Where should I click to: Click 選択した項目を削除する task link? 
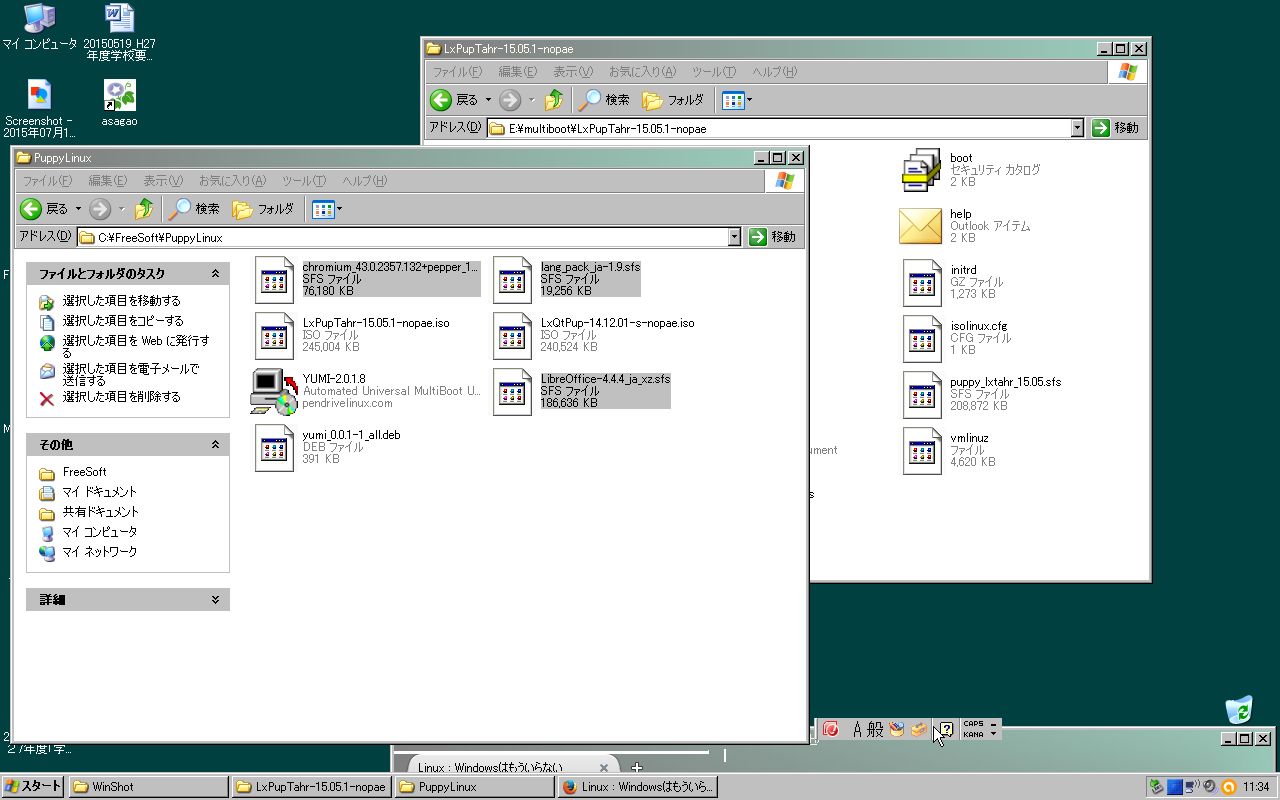coord(121,397)
